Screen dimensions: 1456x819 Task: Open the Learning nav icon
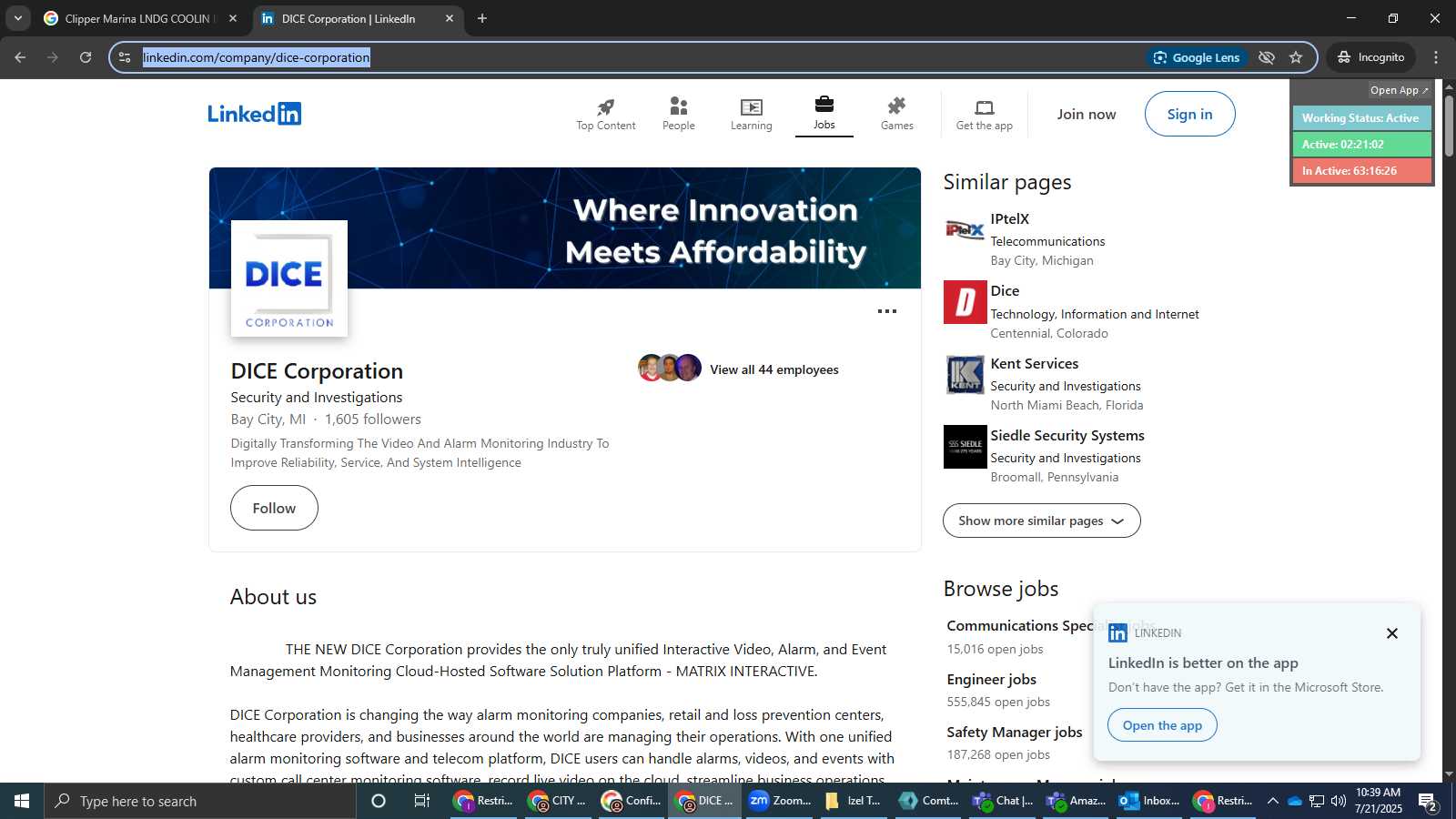point(752,115)
